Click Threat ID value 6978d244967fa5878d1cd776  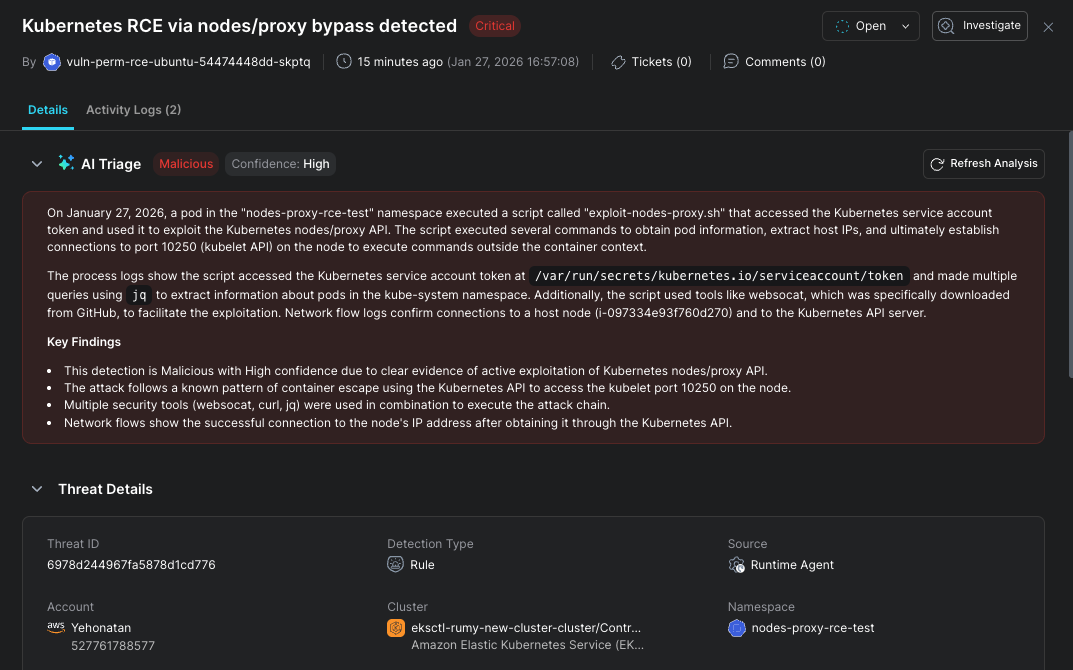[x=131, y=565]
